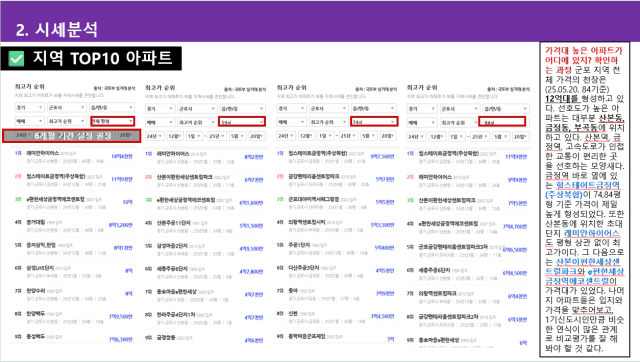This screenshot has height=362, width=640.
Task: Click 래미안하이어스 link in side note
Action: click(591, 233)
